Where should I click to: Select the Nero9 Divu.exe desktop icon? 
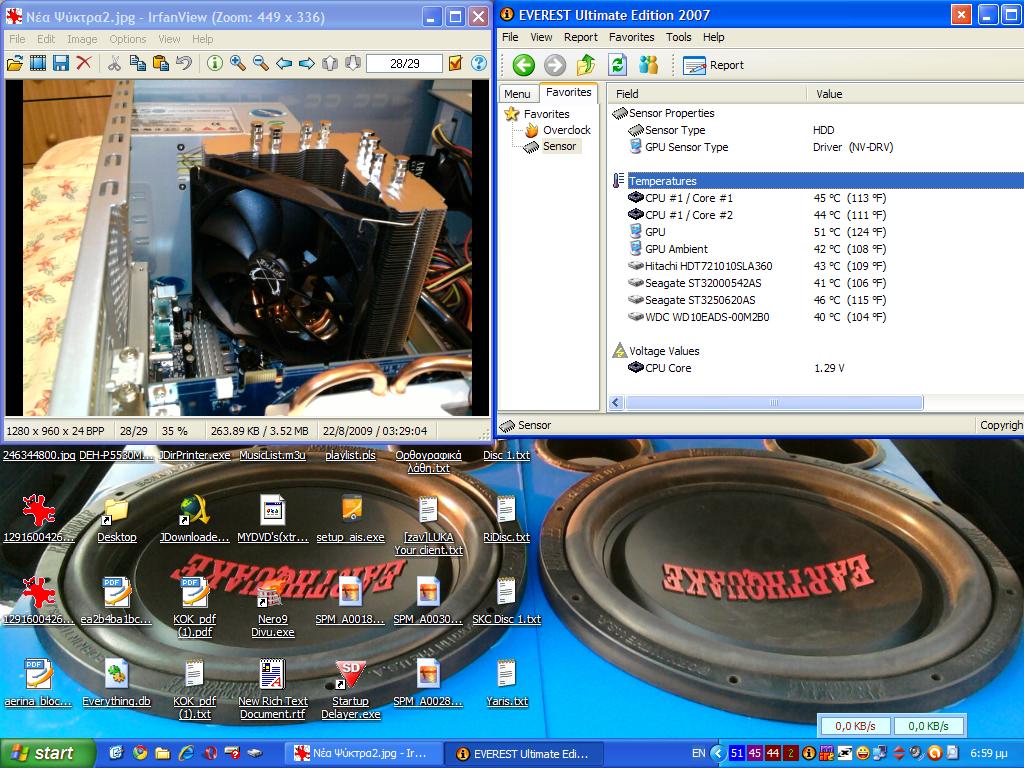pos(273,608)
